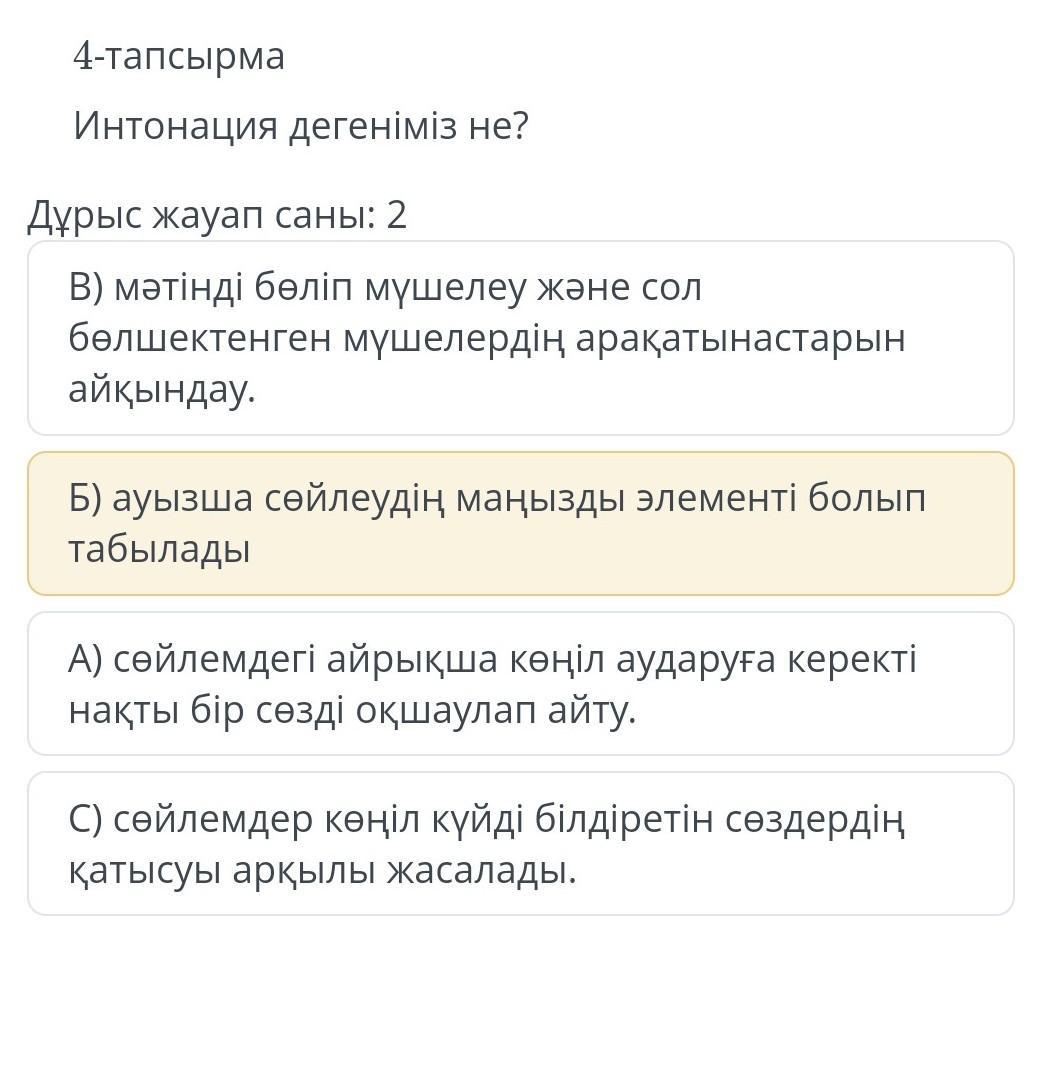Deselect highlighted option Б about ауызша сөйлеу

pyautogui.click(x=521, y=523)
